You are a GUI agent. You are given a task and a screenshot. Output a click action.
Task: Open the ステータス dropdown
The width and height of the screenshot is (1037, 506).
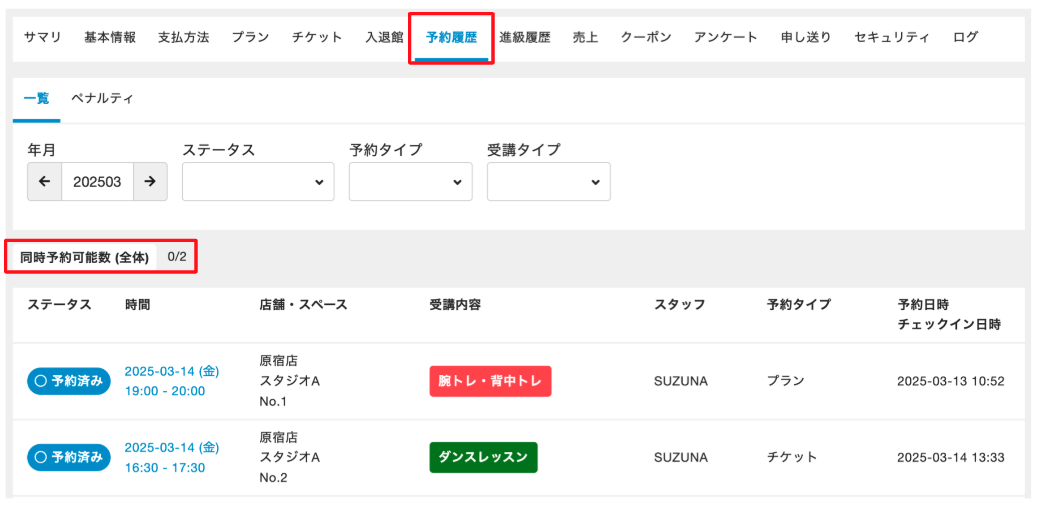(258, 182)
